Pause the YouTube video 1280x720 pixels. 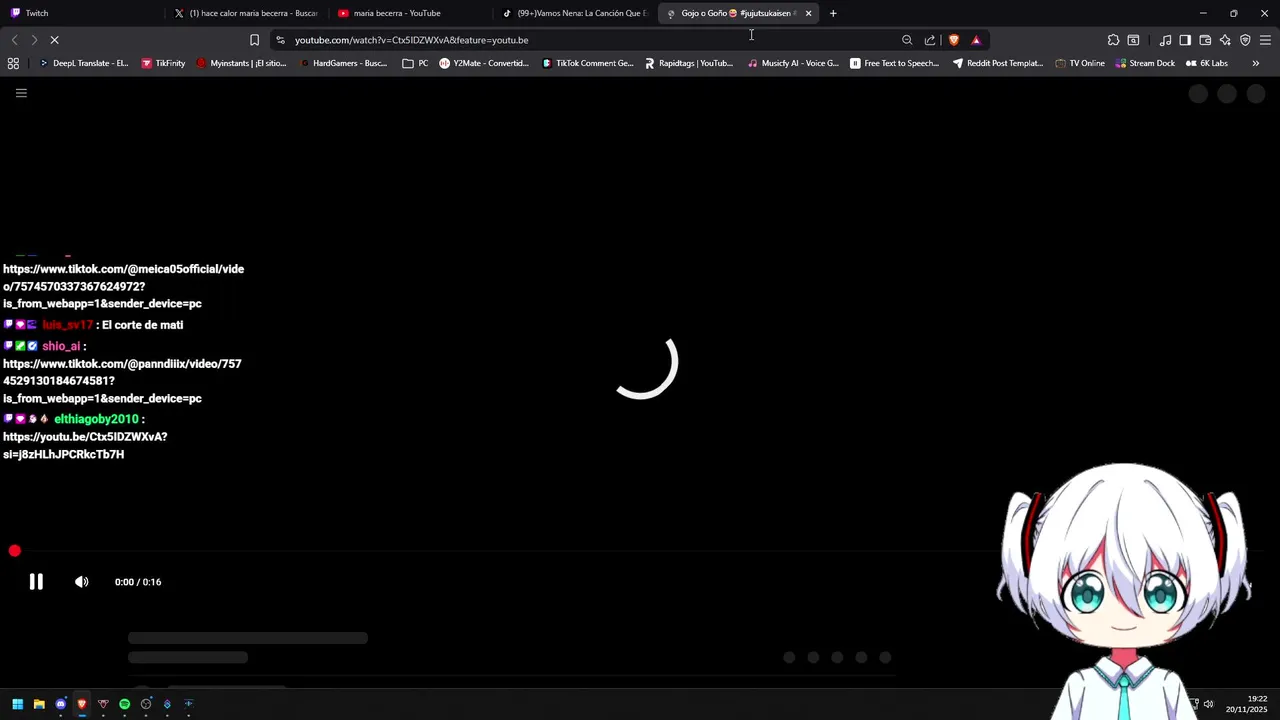(x=36, y=582)
